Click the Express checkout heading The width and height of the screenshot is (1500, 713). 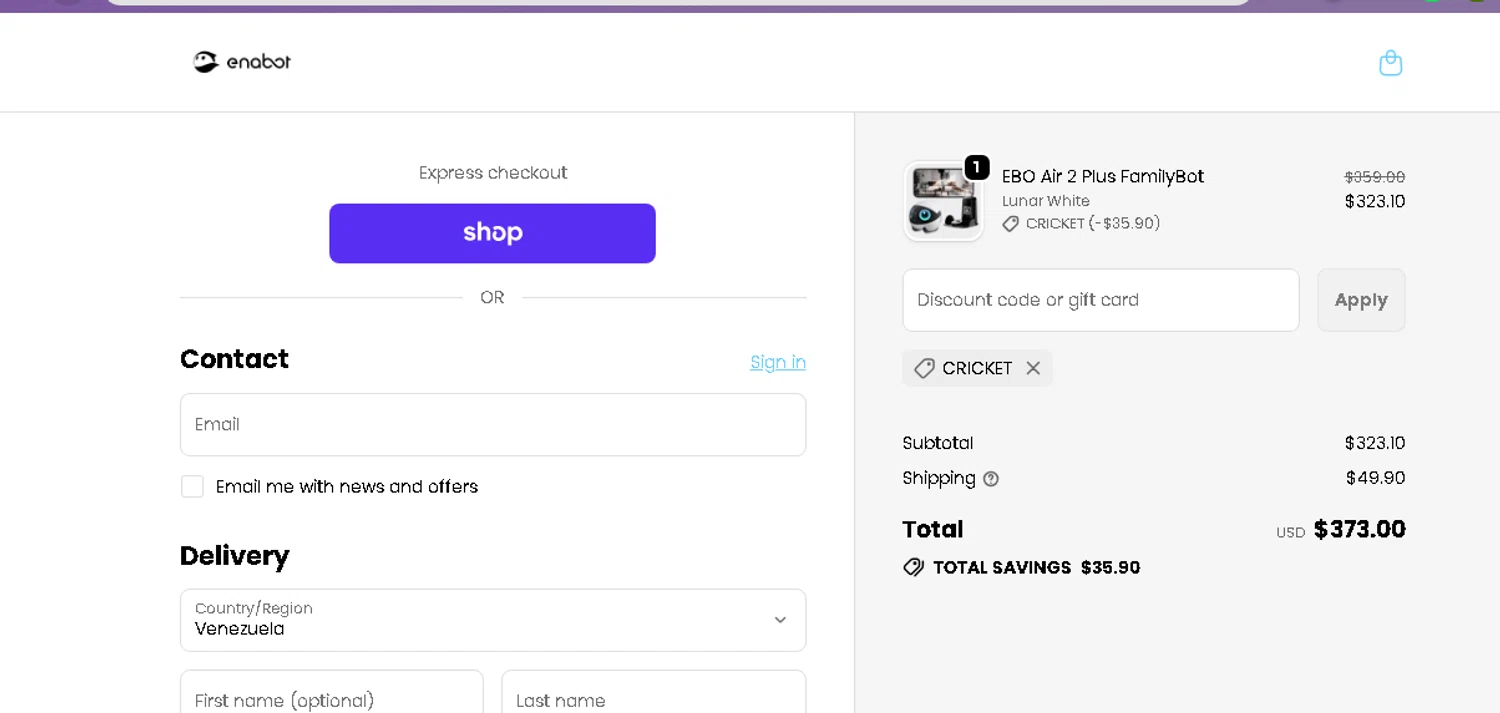[x=493, y=173]
